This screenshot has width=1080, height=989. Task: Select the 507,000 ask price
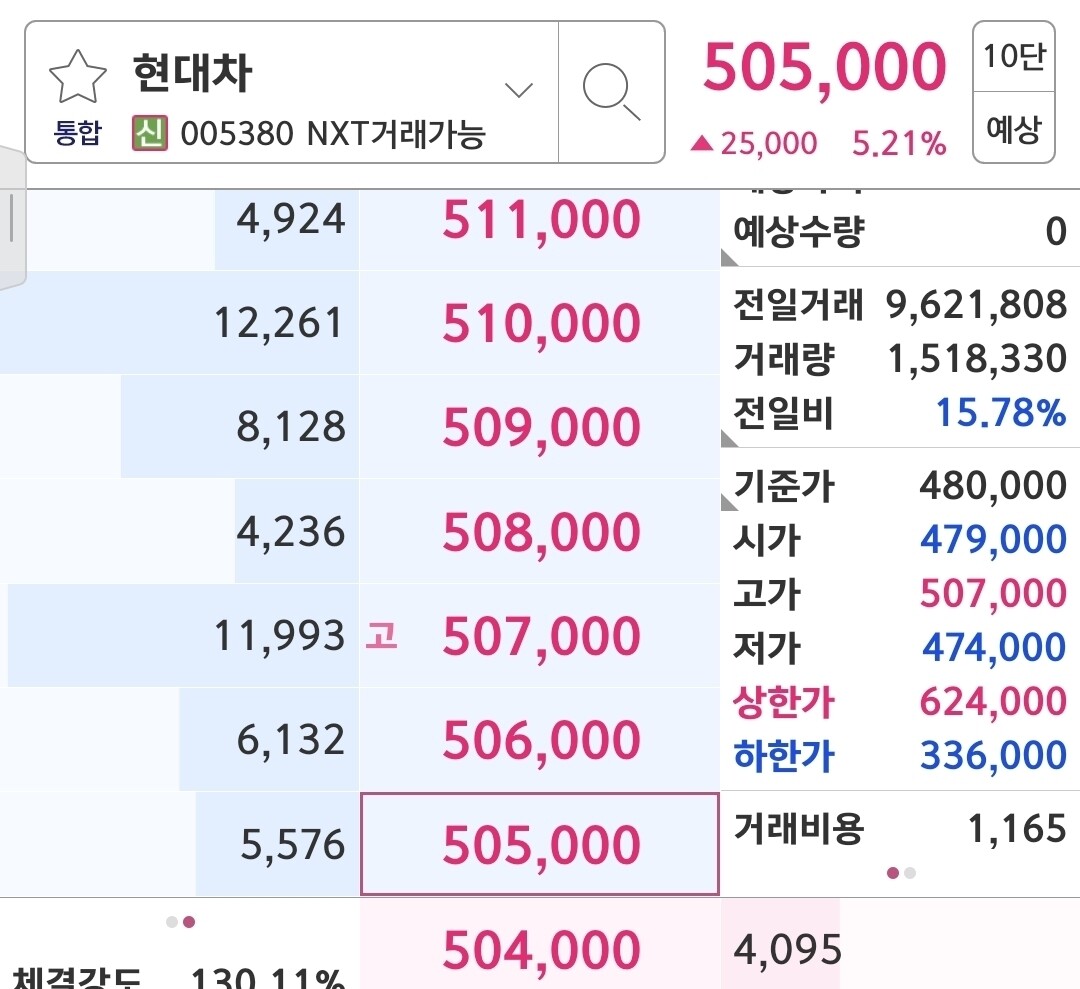coord(540,637)
